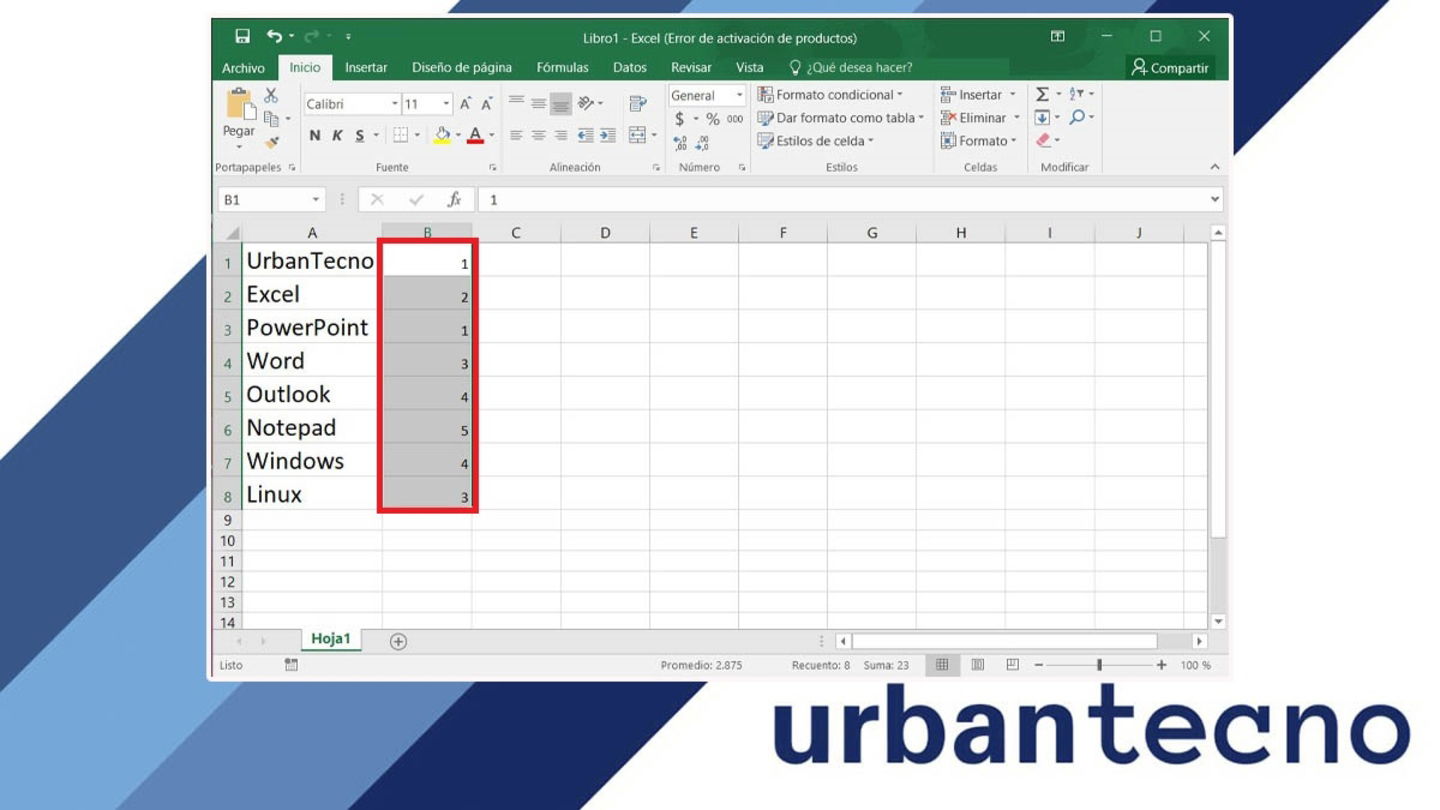
Task: Switch to Page Layout view in status bar
Action: [978, 665]
